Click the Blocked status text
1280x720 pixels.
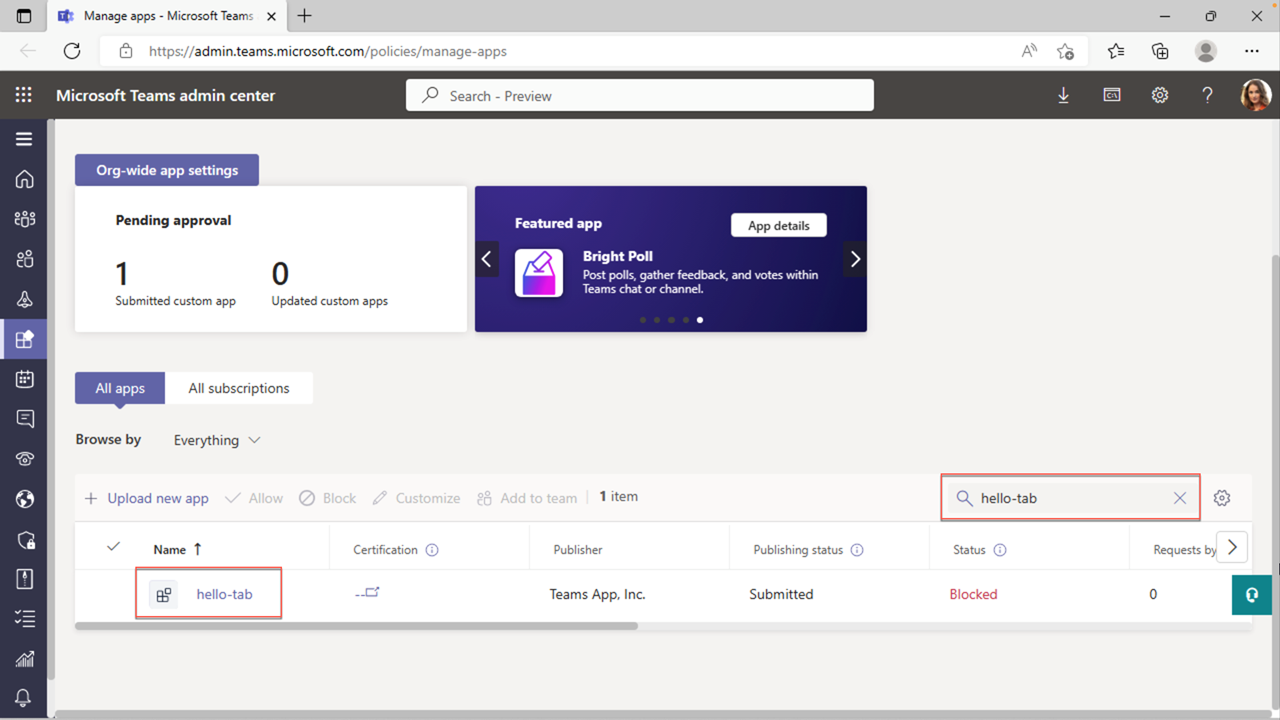tap(973, 594)
